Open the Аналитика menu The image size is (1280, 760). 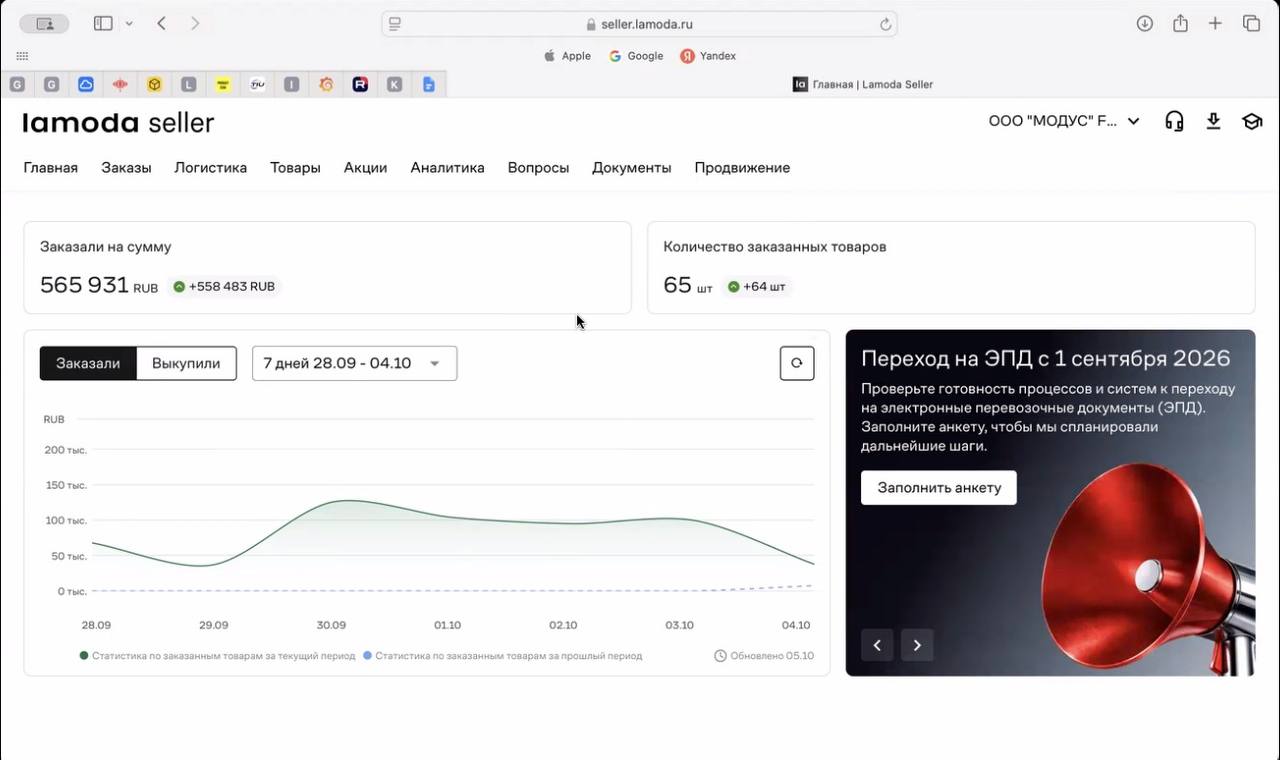(x=447, y=168)
